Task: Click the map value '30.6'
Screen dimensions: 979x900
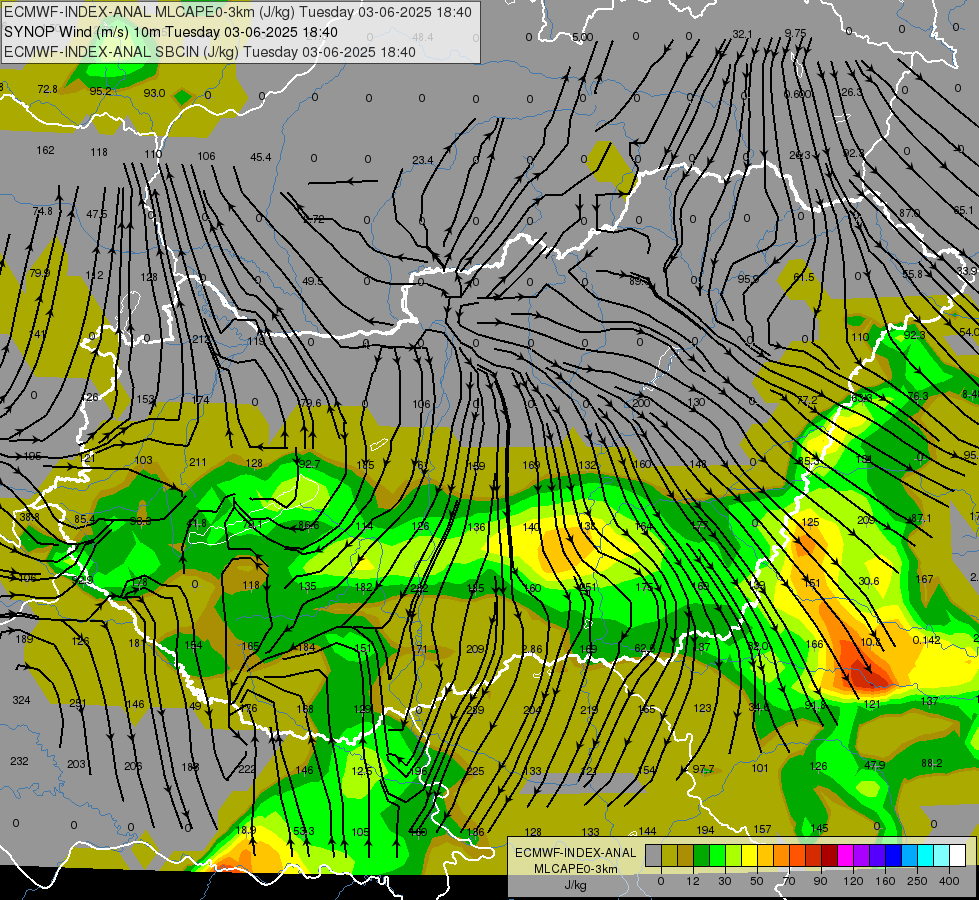Action: [868, 581]
